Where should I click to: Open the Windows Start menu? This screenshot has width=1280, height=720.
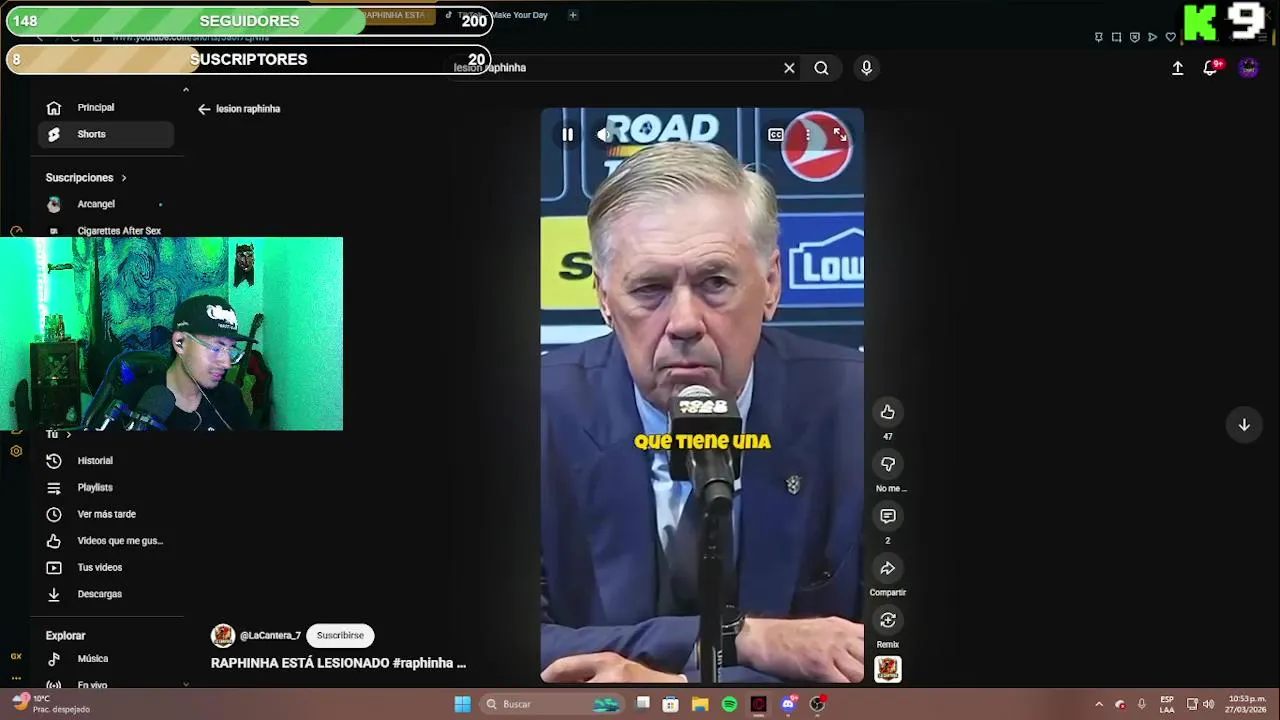462,704
